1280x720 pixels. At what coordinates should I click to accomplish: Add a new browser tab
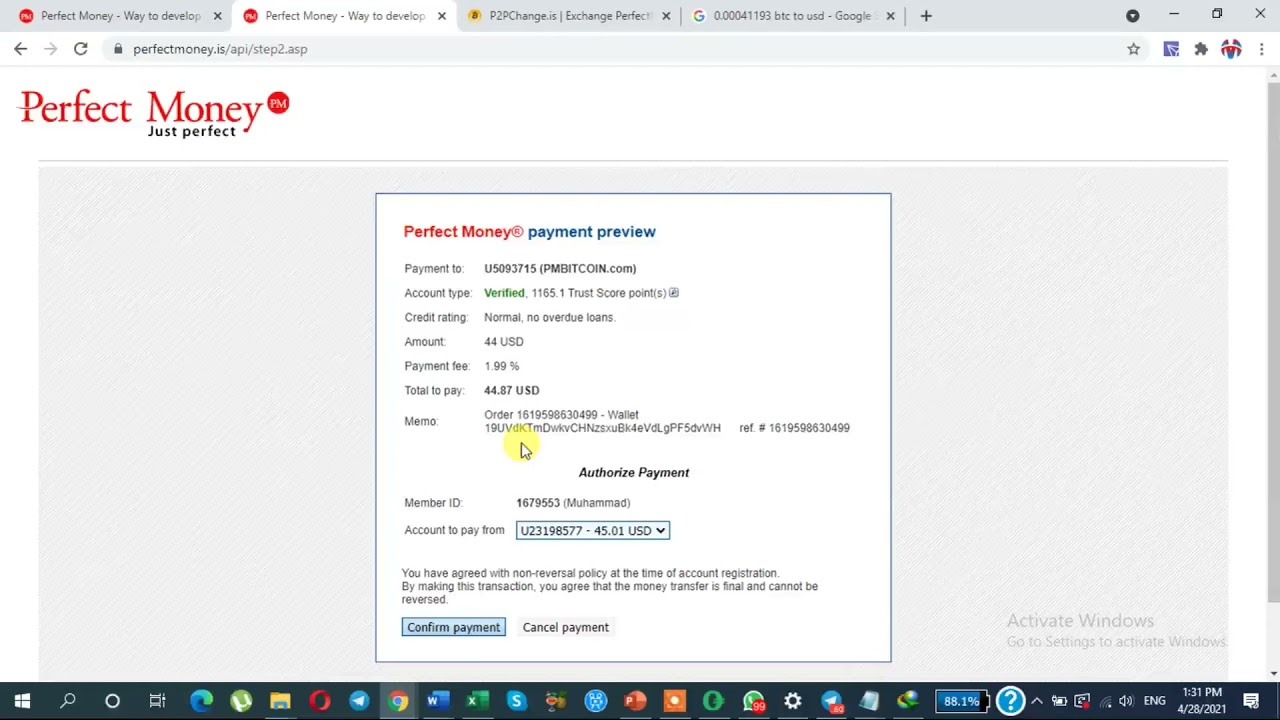[x=926, y=16]
